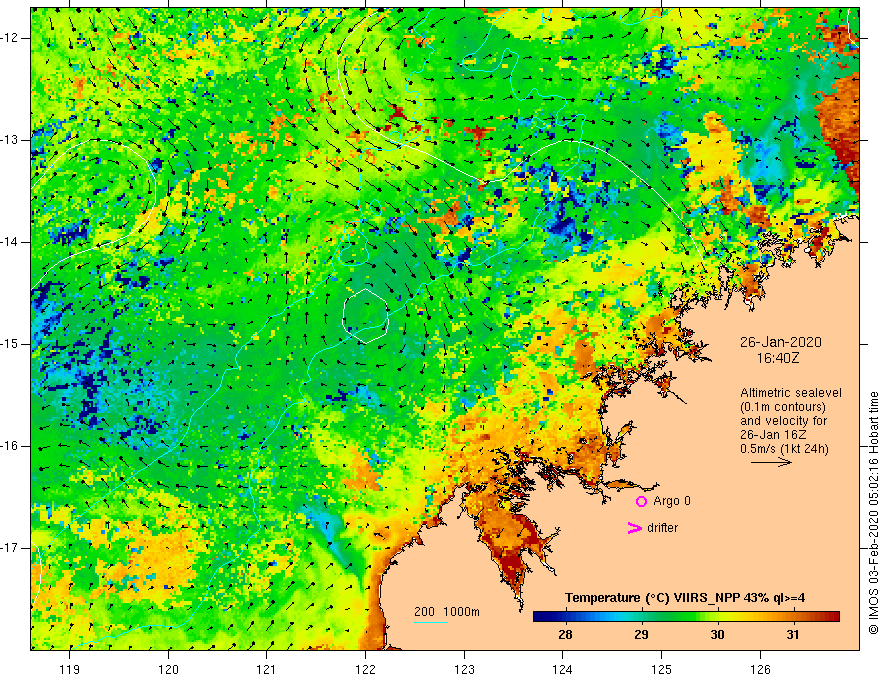Click the white hexagonal sea-level contour near 122E

click(x=365, y=316)
